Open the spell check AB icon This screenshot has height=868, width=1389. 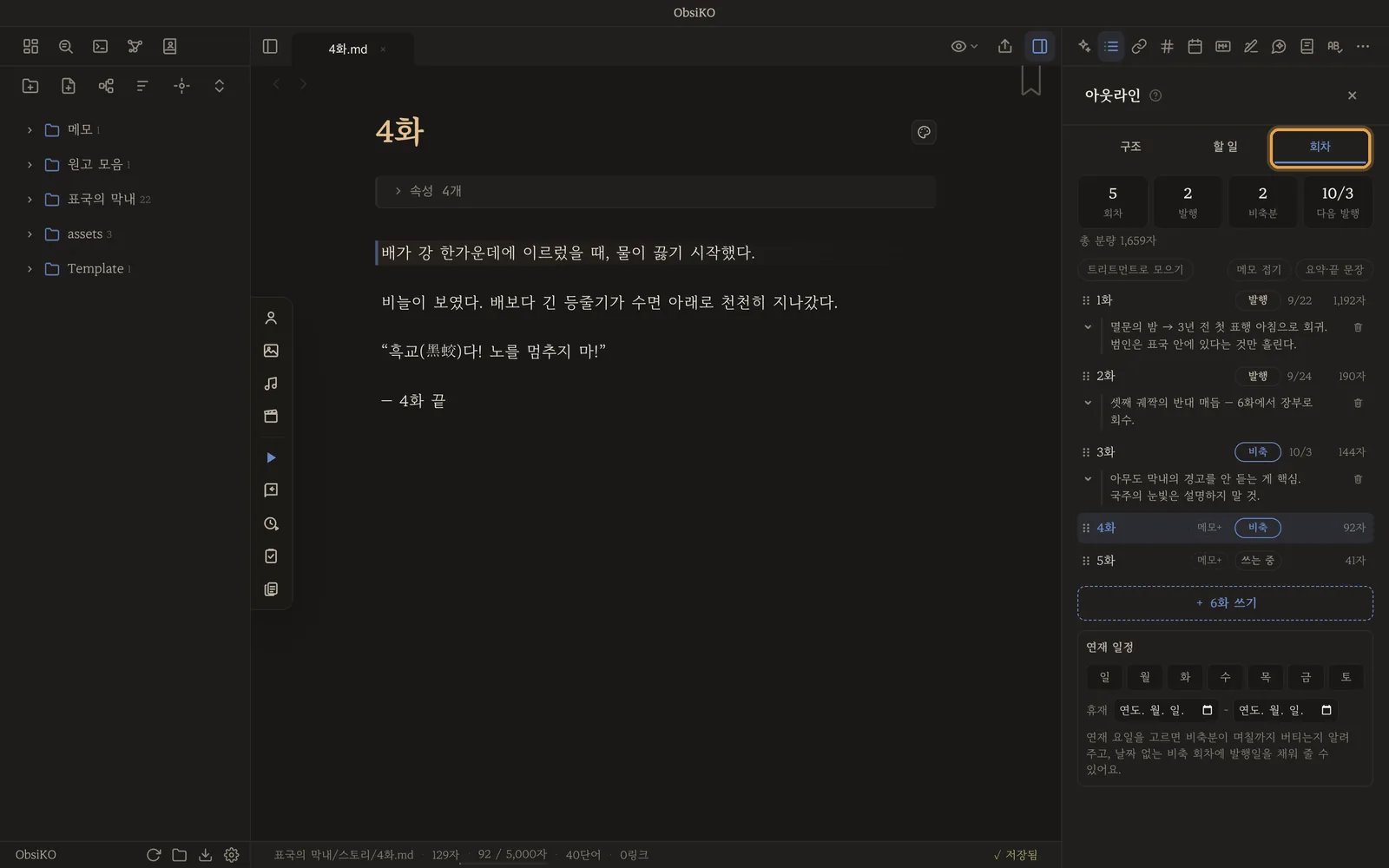coord(1334,46)
